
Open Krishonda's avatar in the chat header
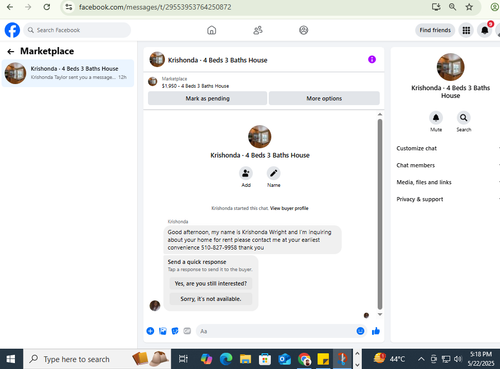157,59
